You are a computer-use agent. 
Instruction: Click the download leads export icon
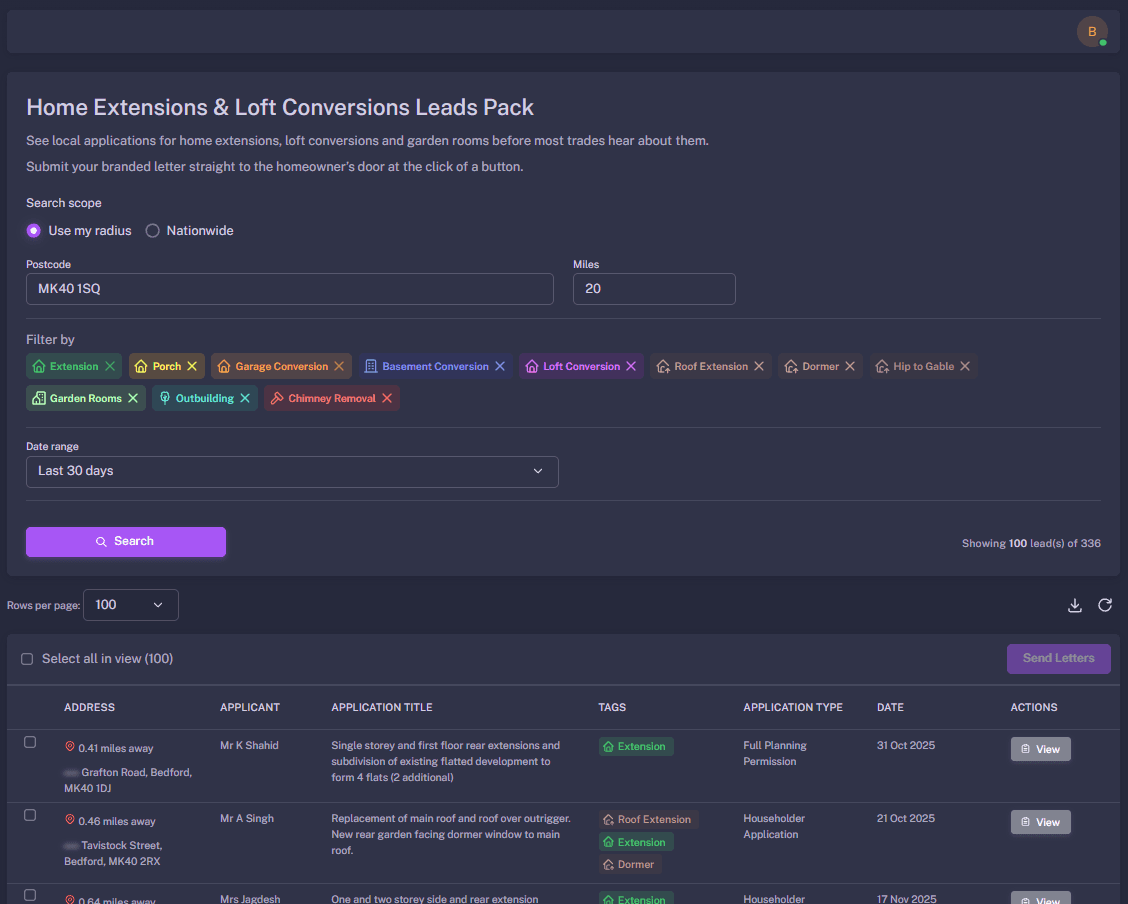click(1075, 605)
